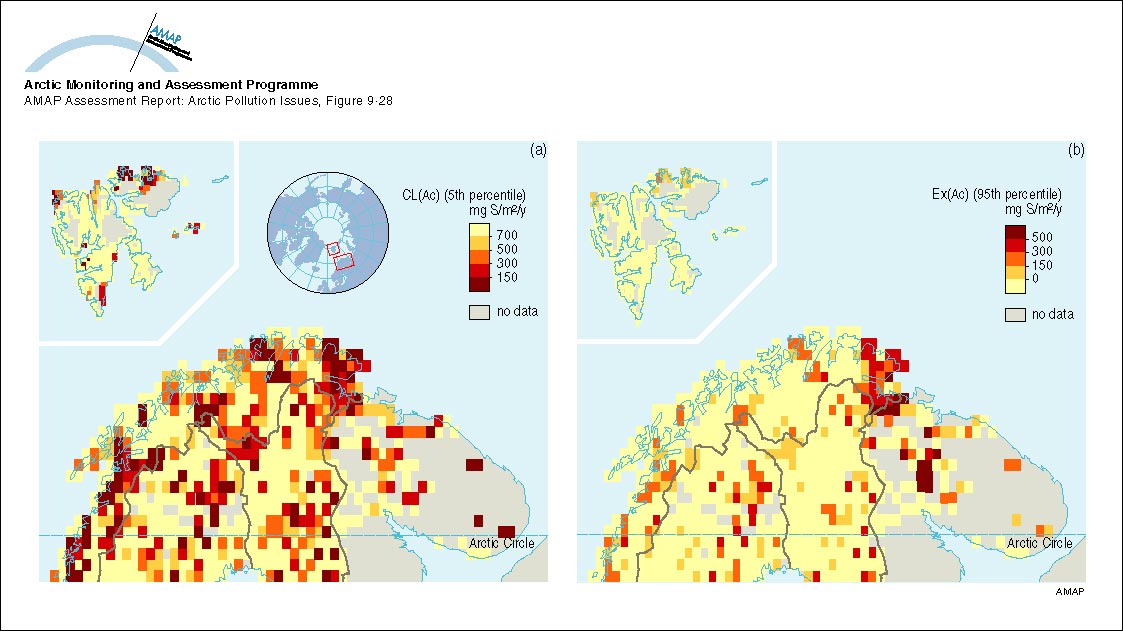1123x632 pixels.
Task: Click the "no data" gray swatch in panel (a) legend
Action: tap(478, 311)
